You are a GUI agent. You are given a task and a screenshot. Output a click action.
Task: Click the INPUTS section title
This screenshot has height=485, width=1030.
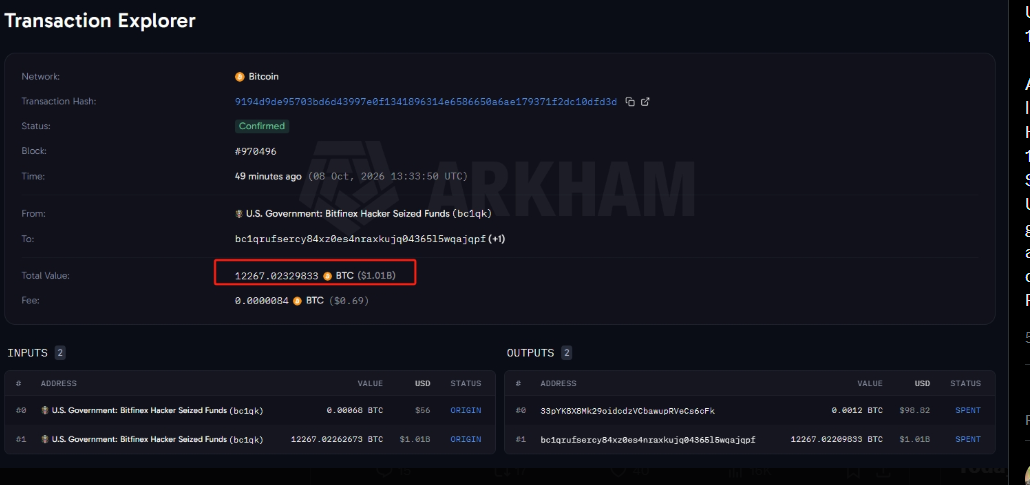click(x=28, y=353)
